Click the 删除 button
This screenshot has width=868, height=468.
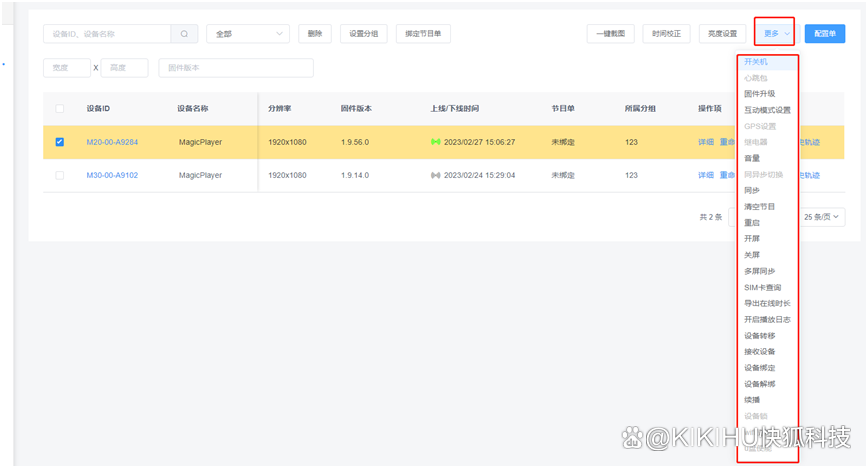pyautogui.click(x=315, y=33)
